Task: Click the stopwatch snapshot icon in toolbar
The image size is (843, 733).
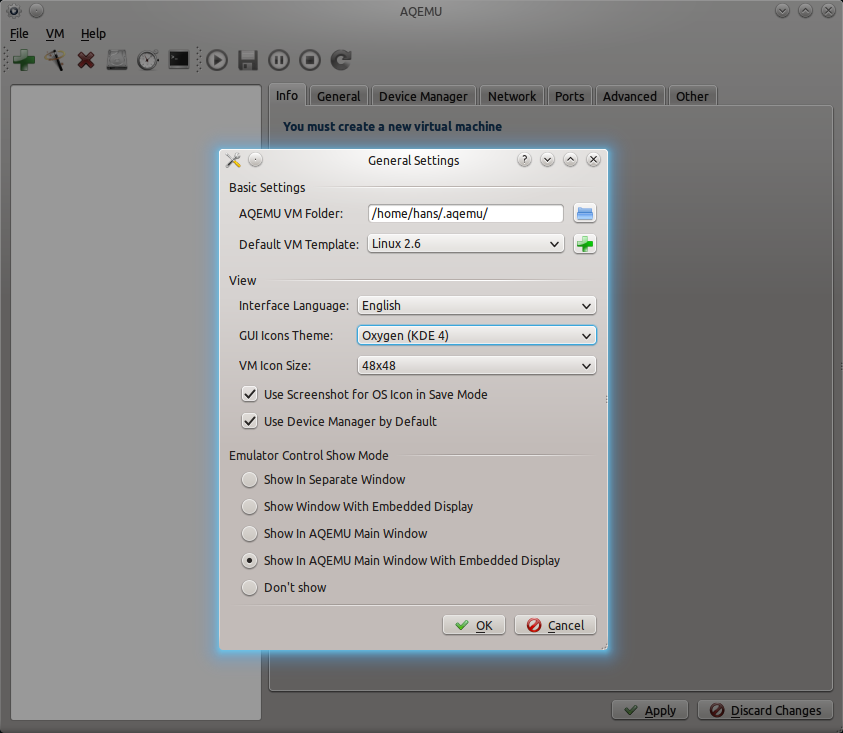Action: (148, 60)
